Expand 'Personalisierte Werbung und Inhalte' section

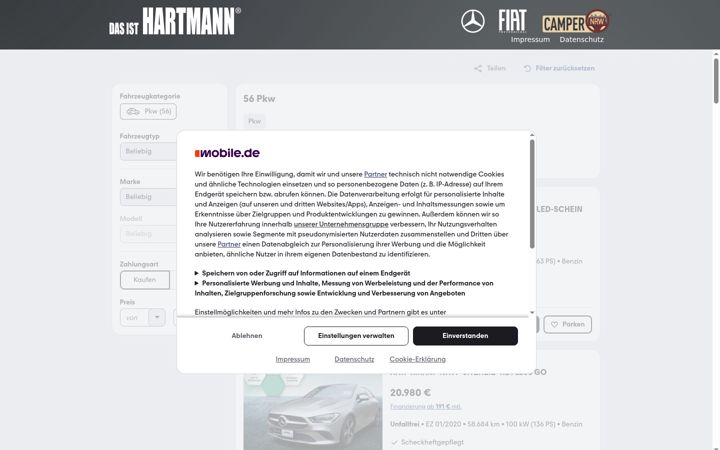click(x=344, y=288)
